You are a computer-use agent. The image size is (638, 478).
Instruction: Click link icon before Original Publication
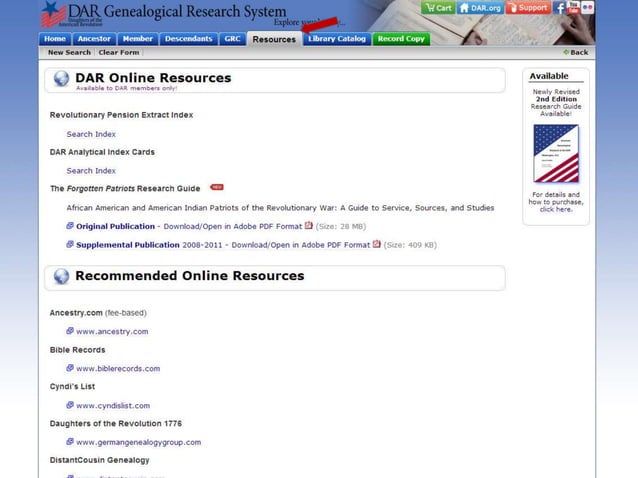pyautogui.click(x=70, y=226)
